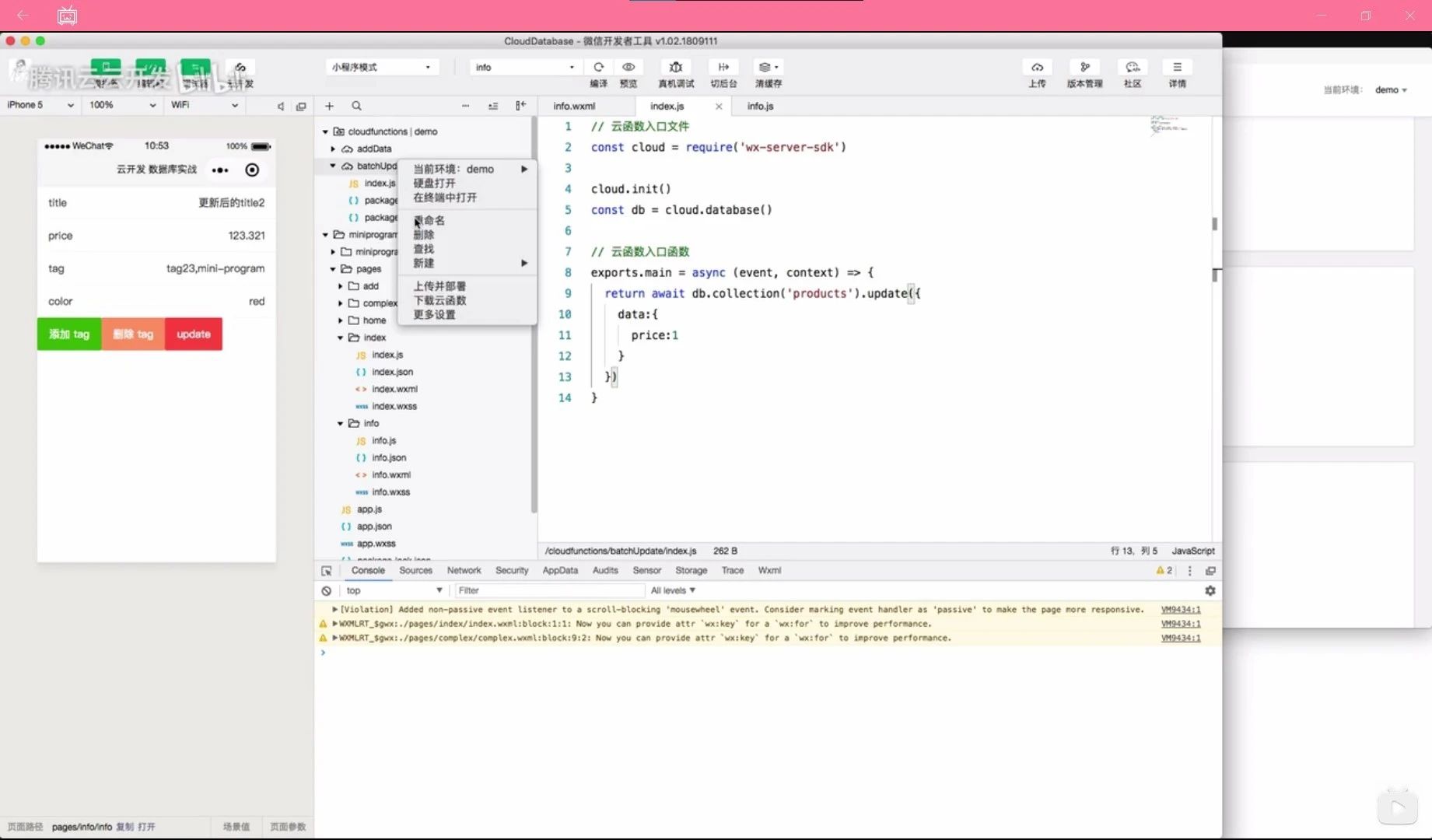Open the console top context dropdown

[394, 590]
